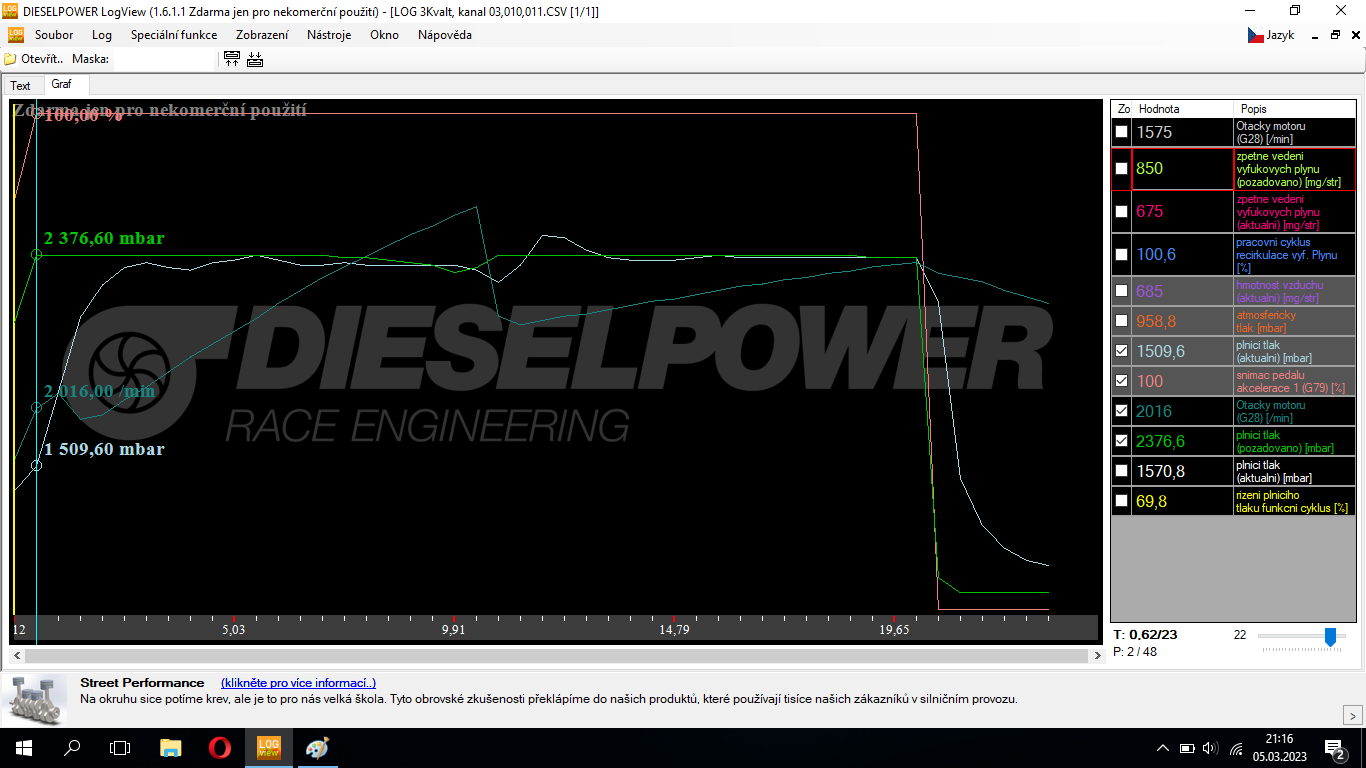Open the Jazyk language flag selector
The image size is (1366, 768).
click(1270, 35)
